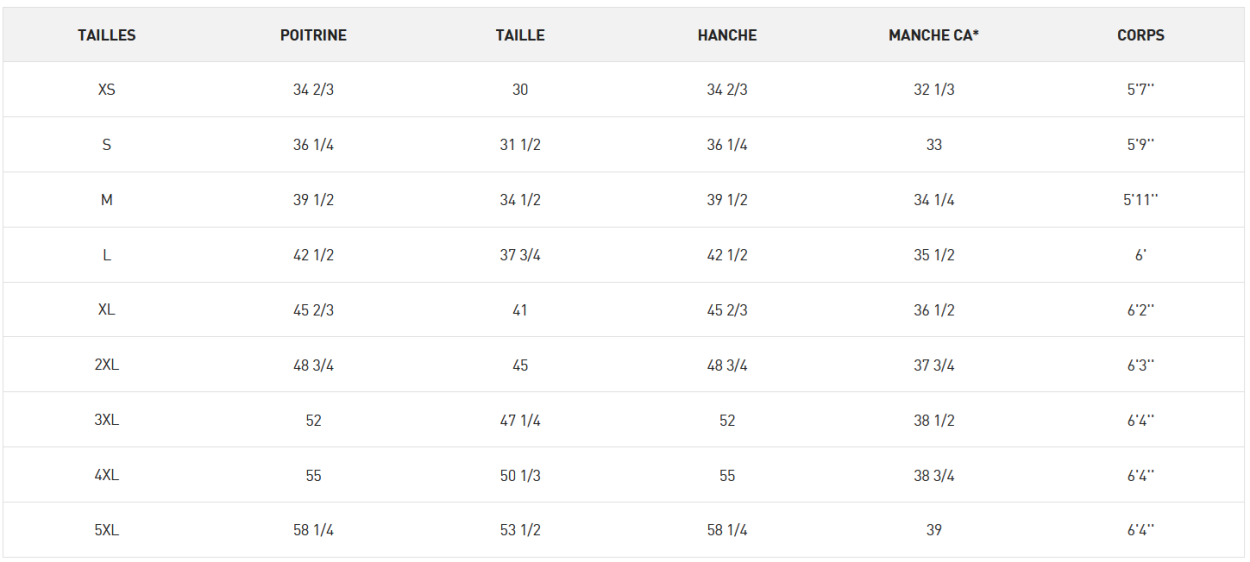This screenshot has height=562, width=1250.
Task: Select the 4XL size row label
Action: 107,475
